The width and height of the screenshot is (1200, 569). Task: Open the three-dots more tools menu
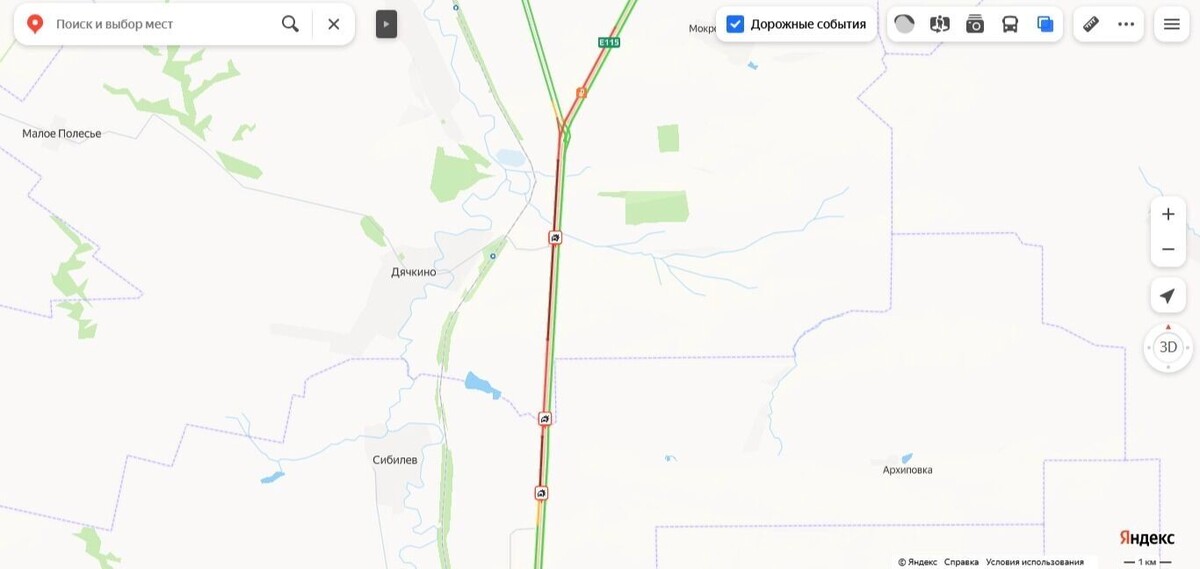[1126, 24]
